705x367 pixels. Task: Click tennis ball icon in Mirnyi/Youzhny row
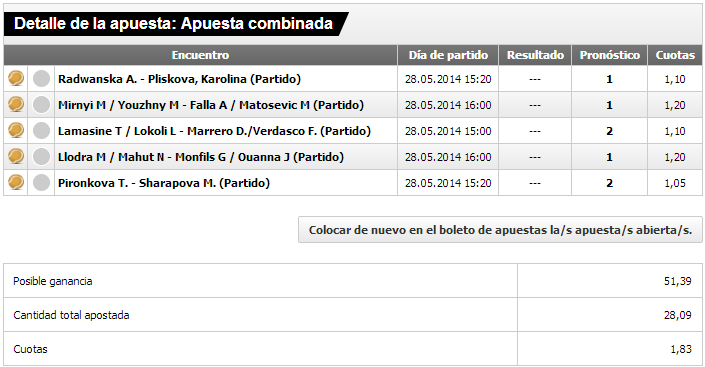pyautogui.click(x=16, y=104)
